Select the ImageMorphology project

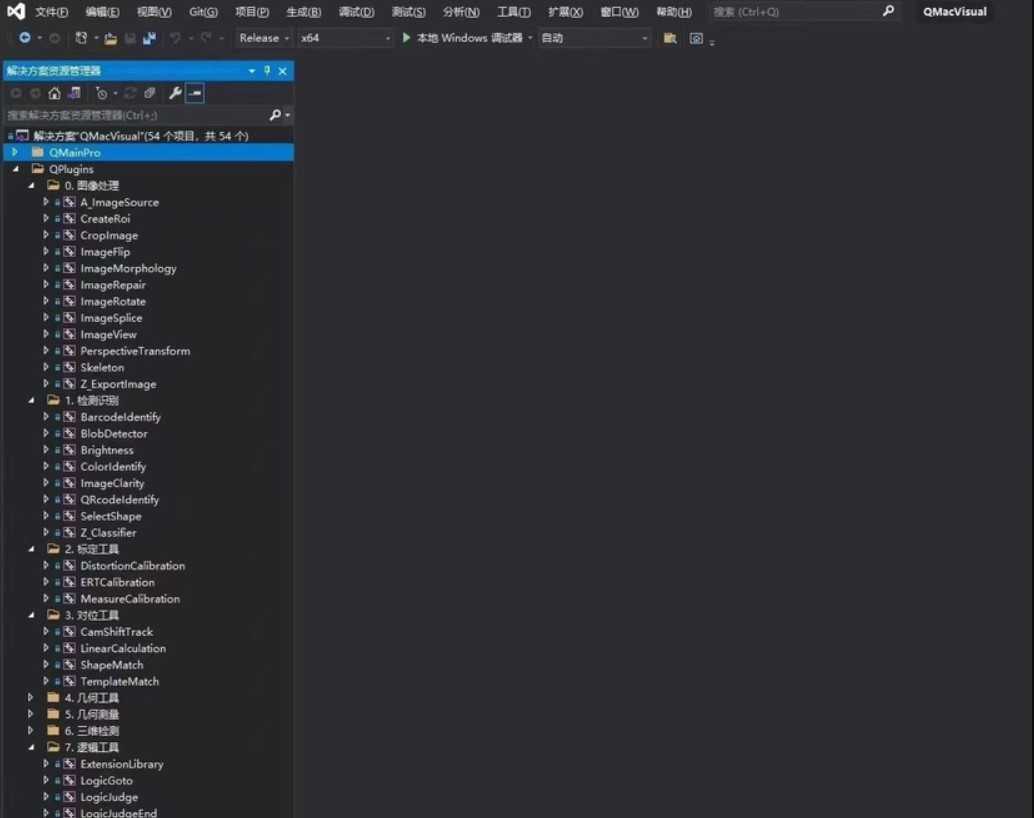(128, 268)
